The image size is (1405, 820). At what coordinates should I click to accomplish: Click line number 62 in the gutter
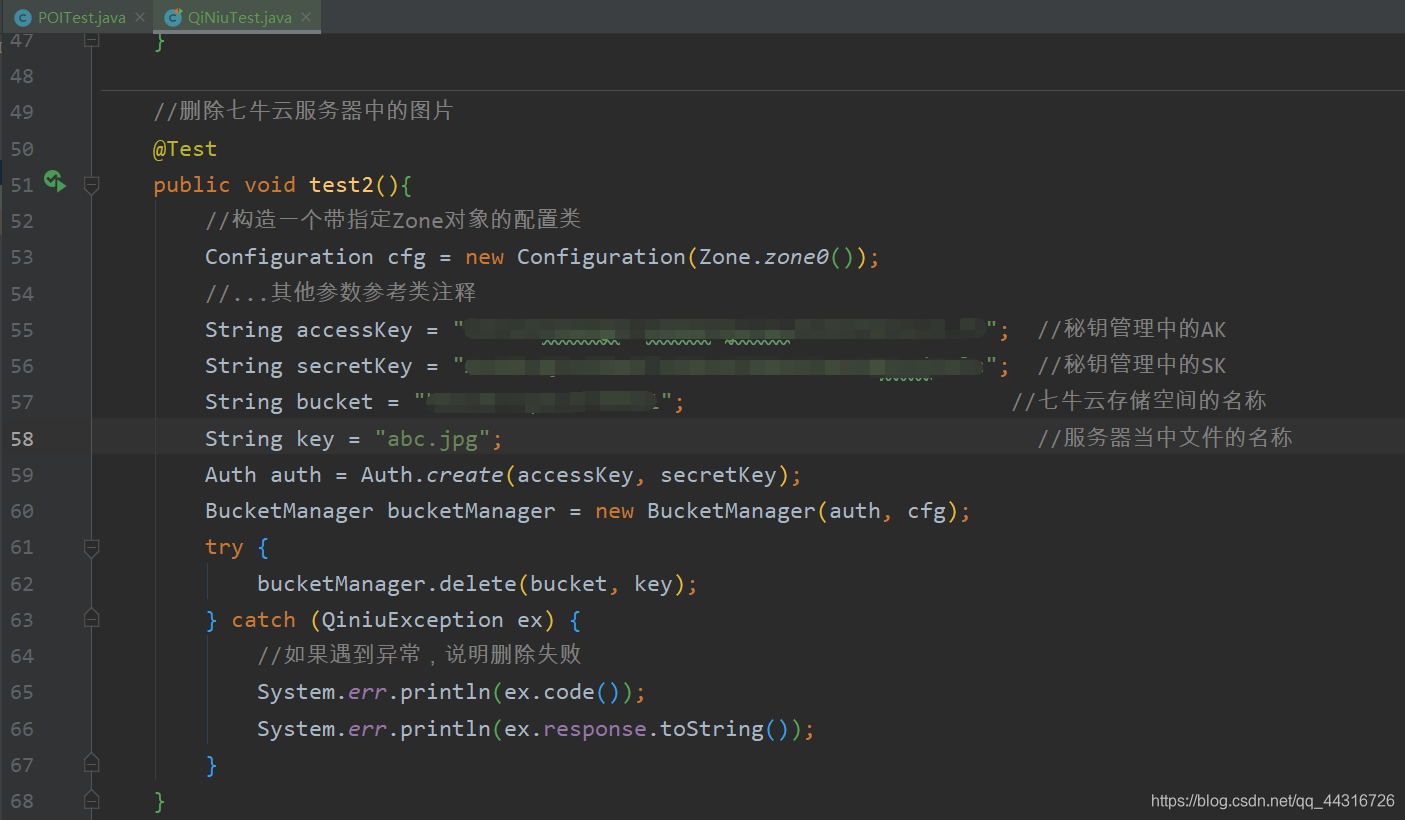(x=22, y=584)
